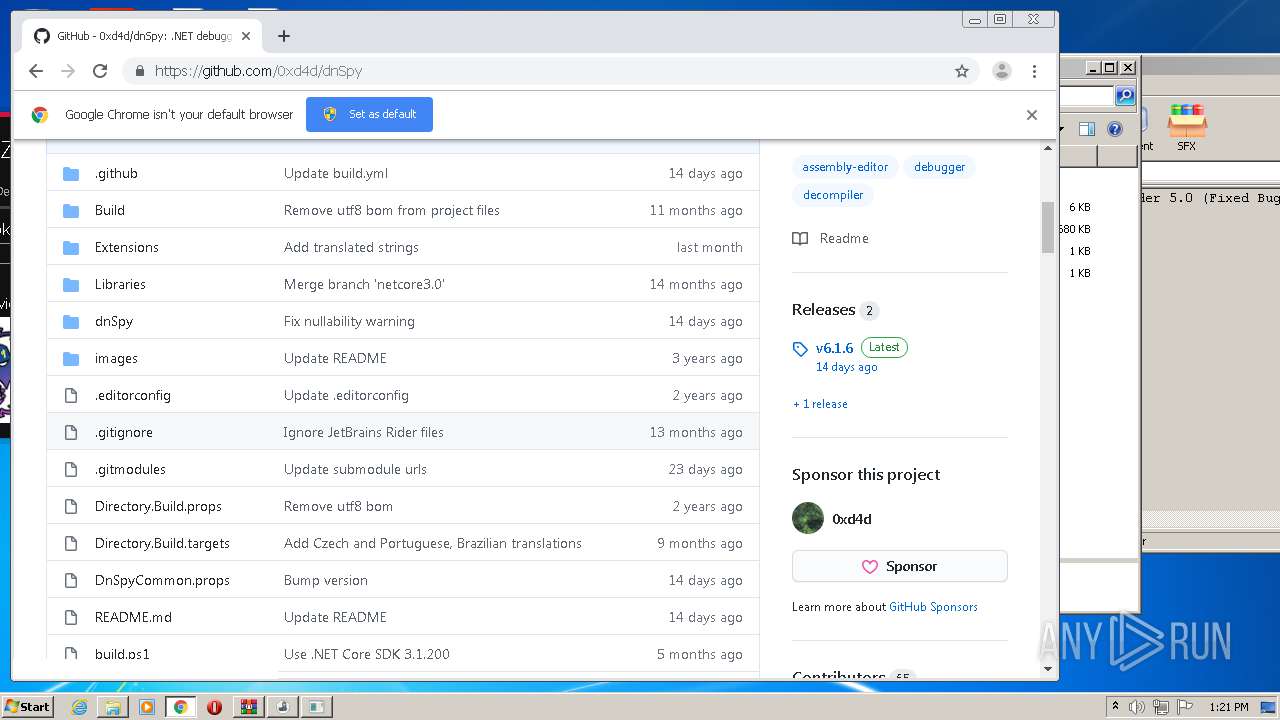Open 'Update submodule urls' commit
1280x720 pixels.
tap(355, 469)
